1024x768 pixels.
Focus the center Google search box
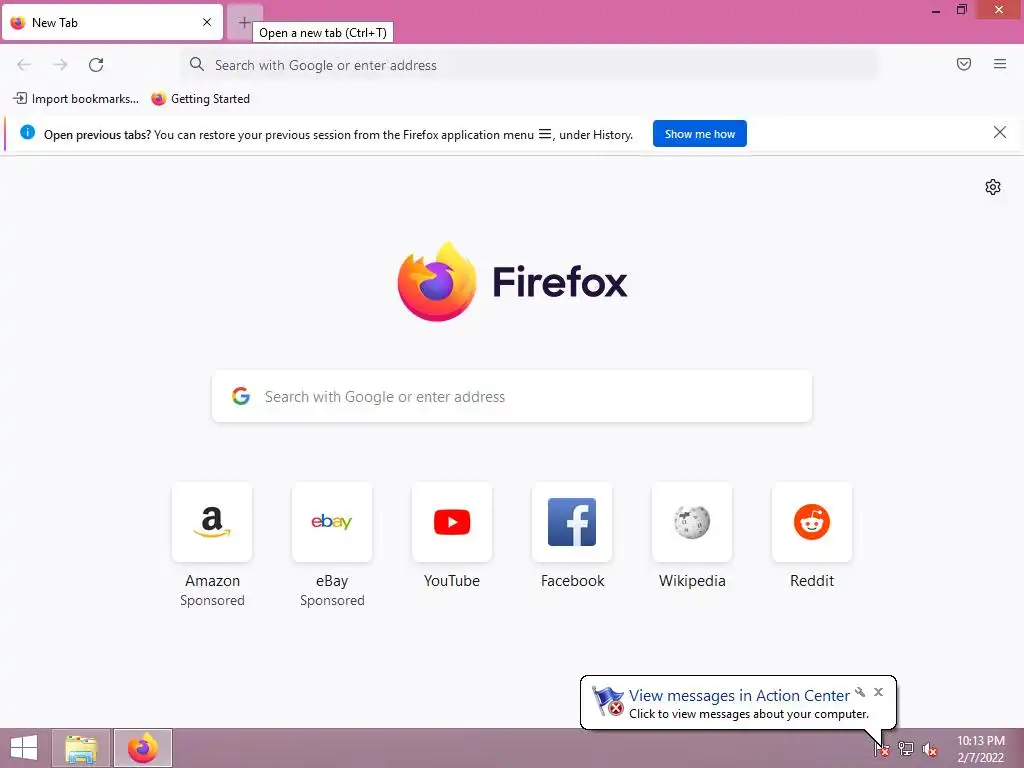(x=512, y=396)
